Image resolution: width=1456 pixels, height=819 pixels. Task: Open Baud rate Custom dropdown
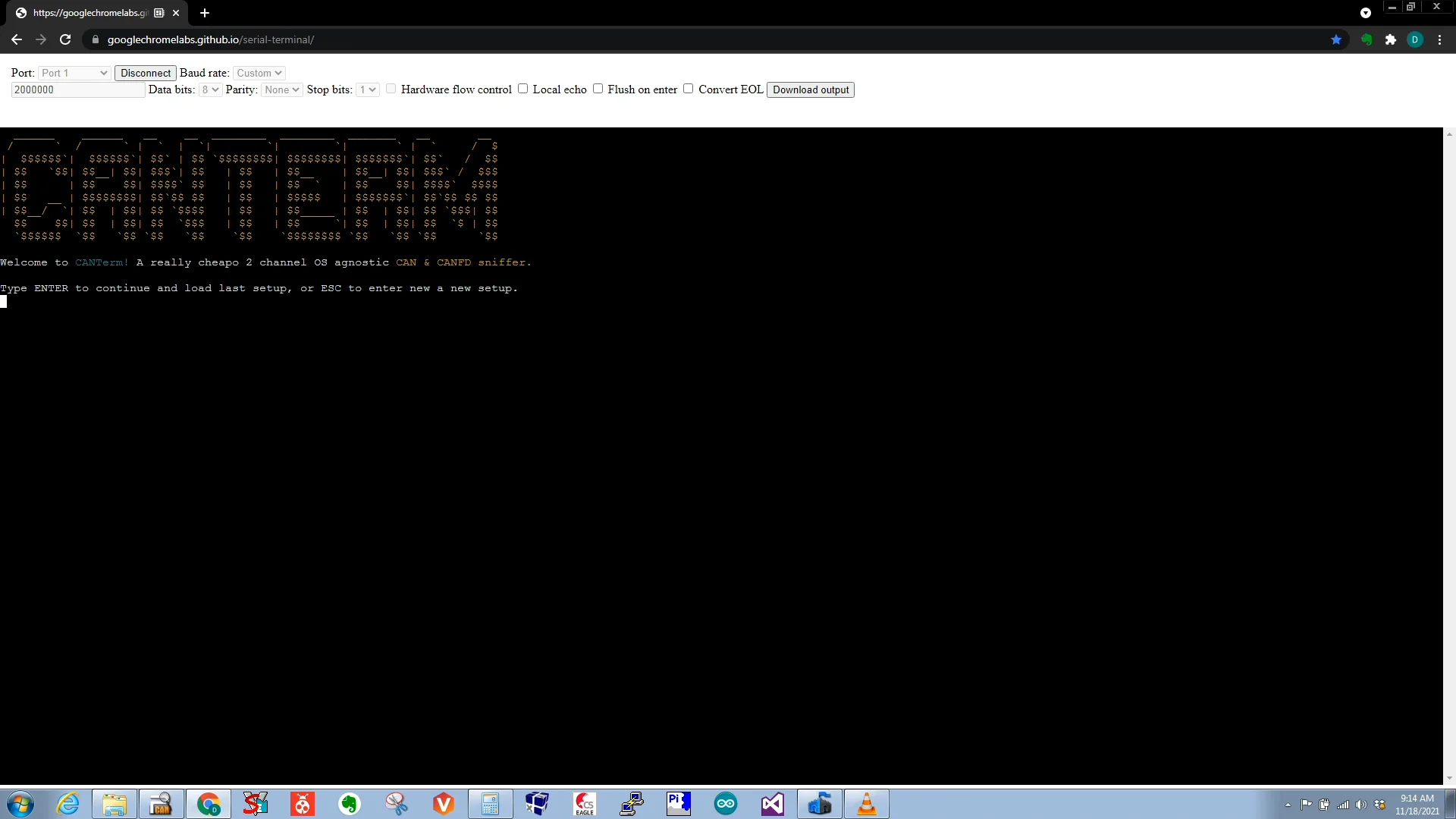[x=259, y=73]
